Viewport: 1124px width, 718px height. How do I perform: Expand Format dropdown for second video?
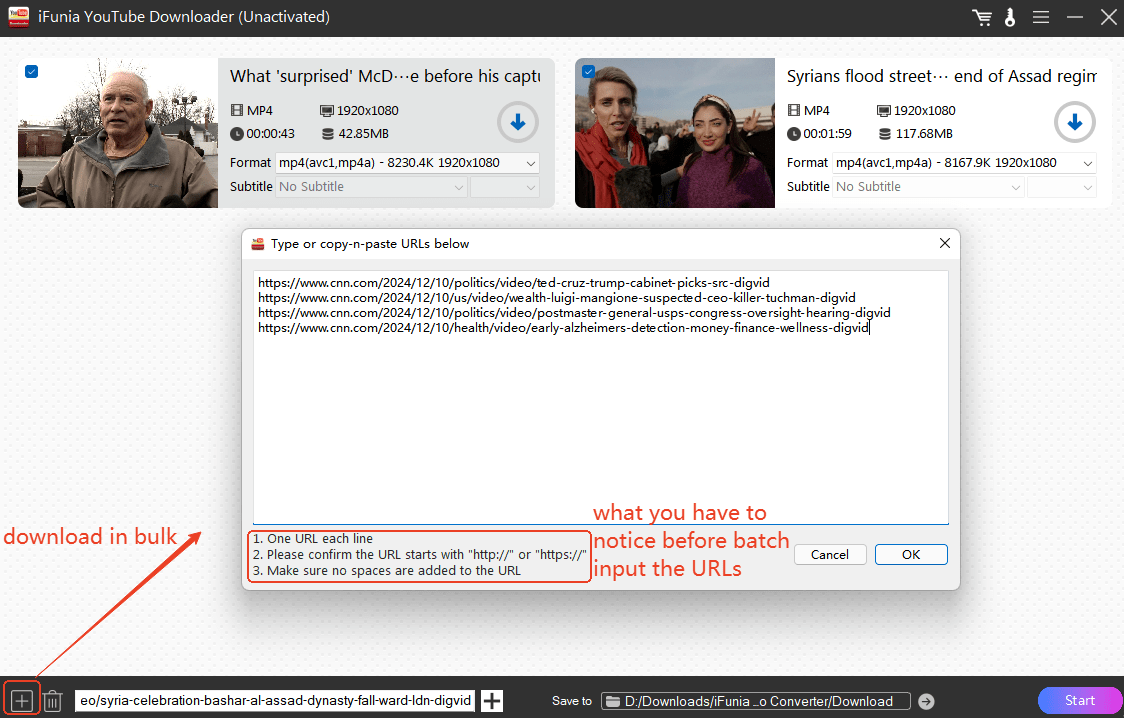964,163
